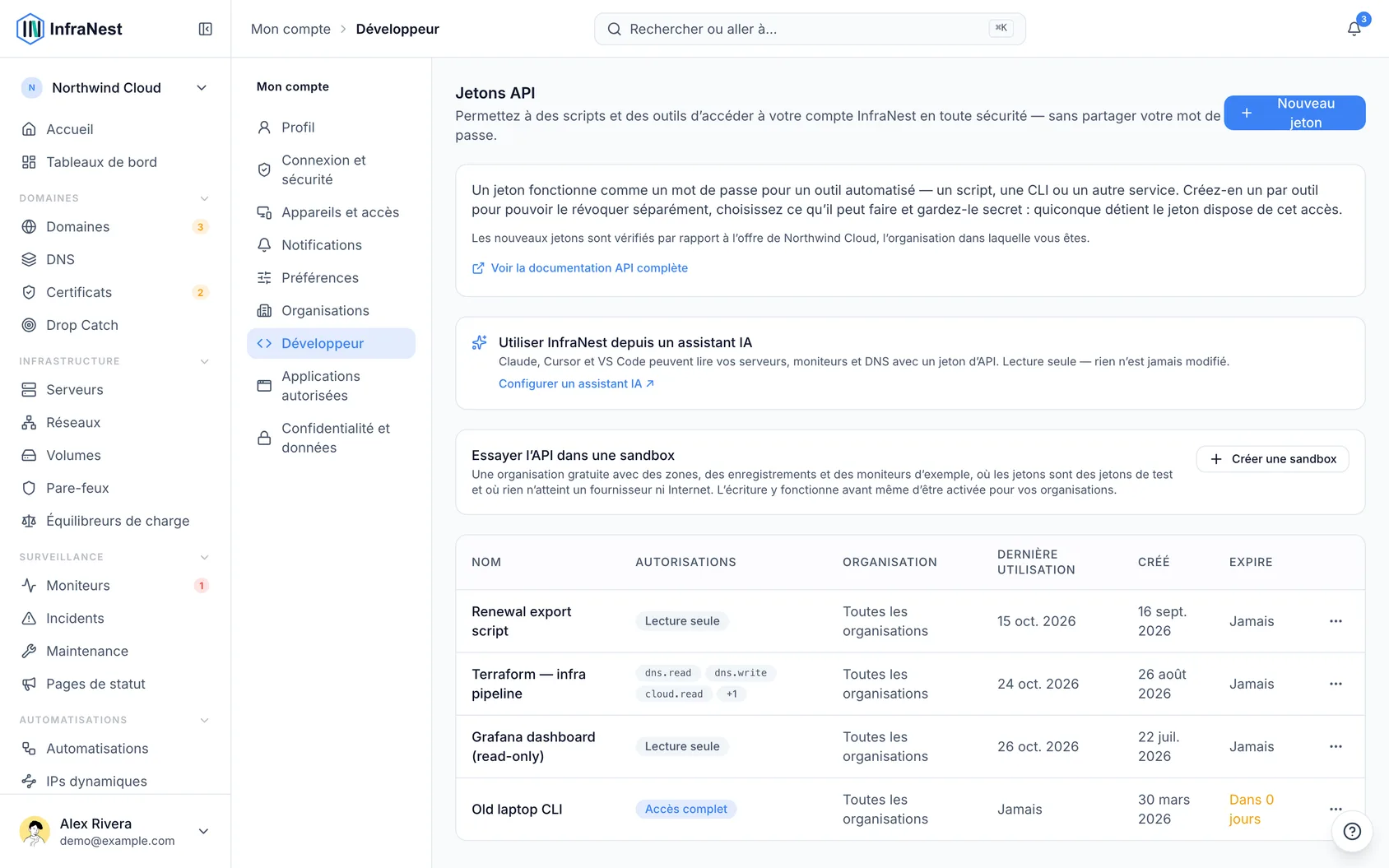Click the Dans 0 jours expiry text
Viewport: 1389px width, 868px height.
coord(1252,809)
